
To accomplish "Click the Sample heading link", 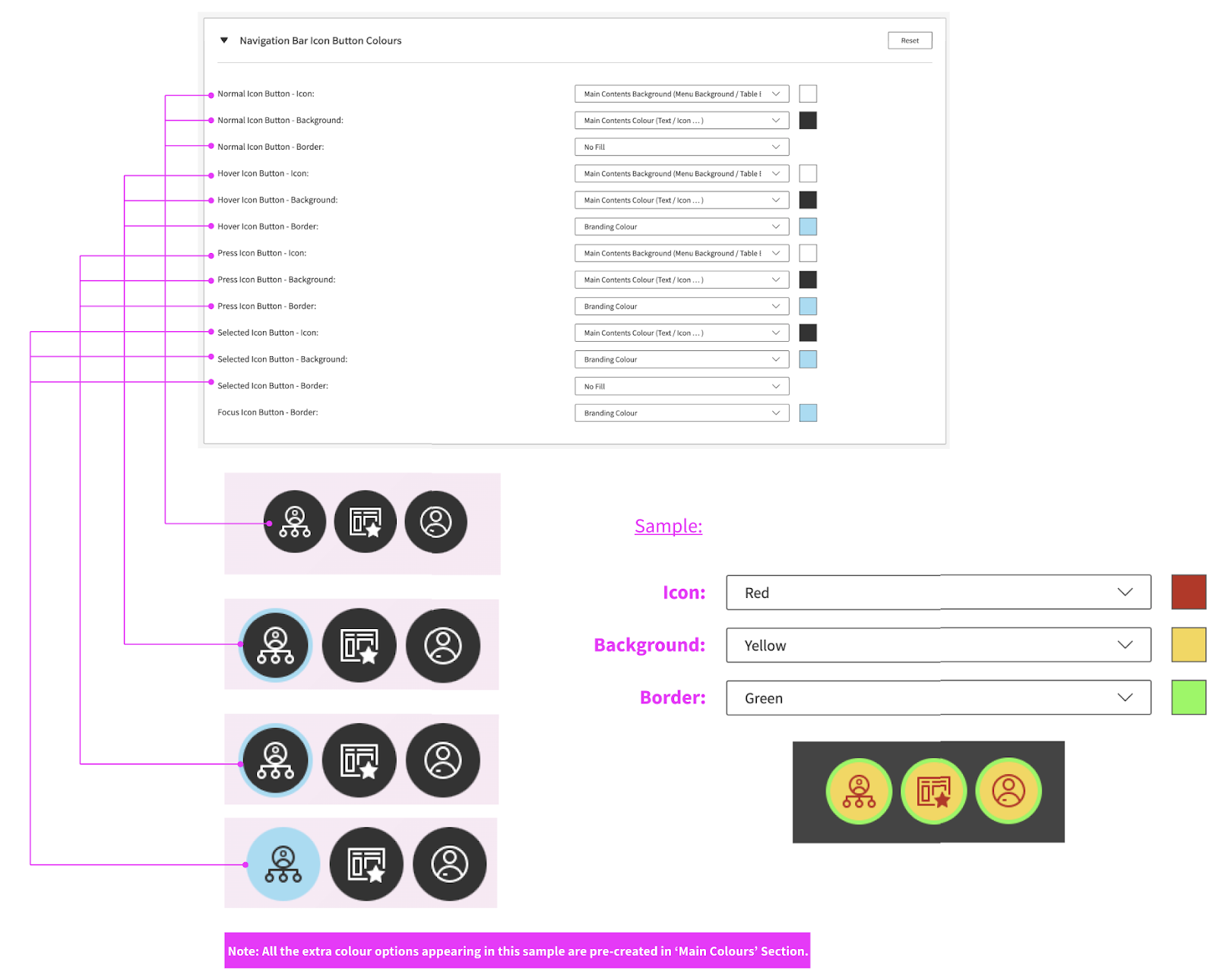I will (x=668, y=525).
